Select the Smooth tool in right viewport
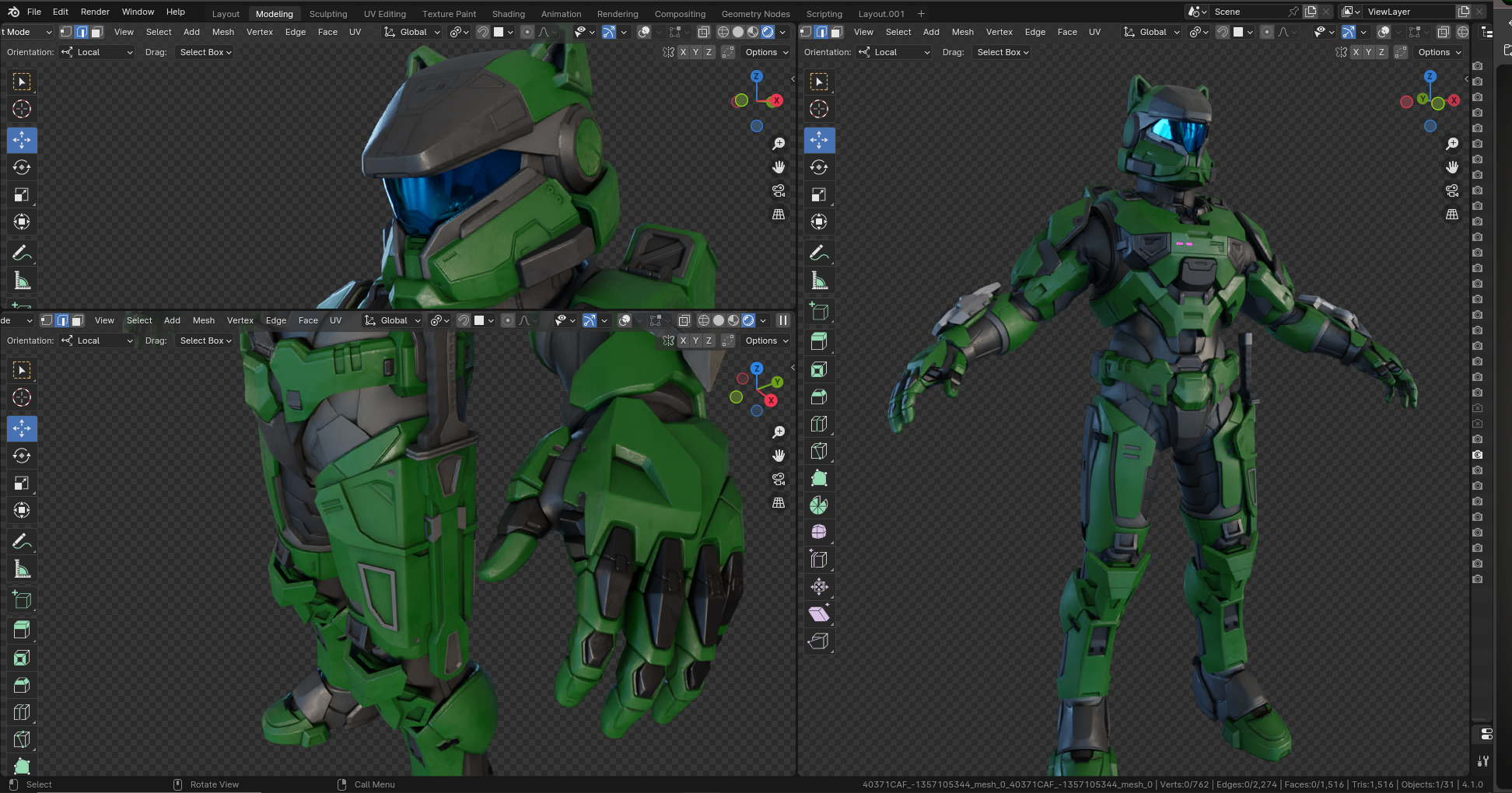Image resolution: width=1512 pixels, height=793 pixels. 819,532
